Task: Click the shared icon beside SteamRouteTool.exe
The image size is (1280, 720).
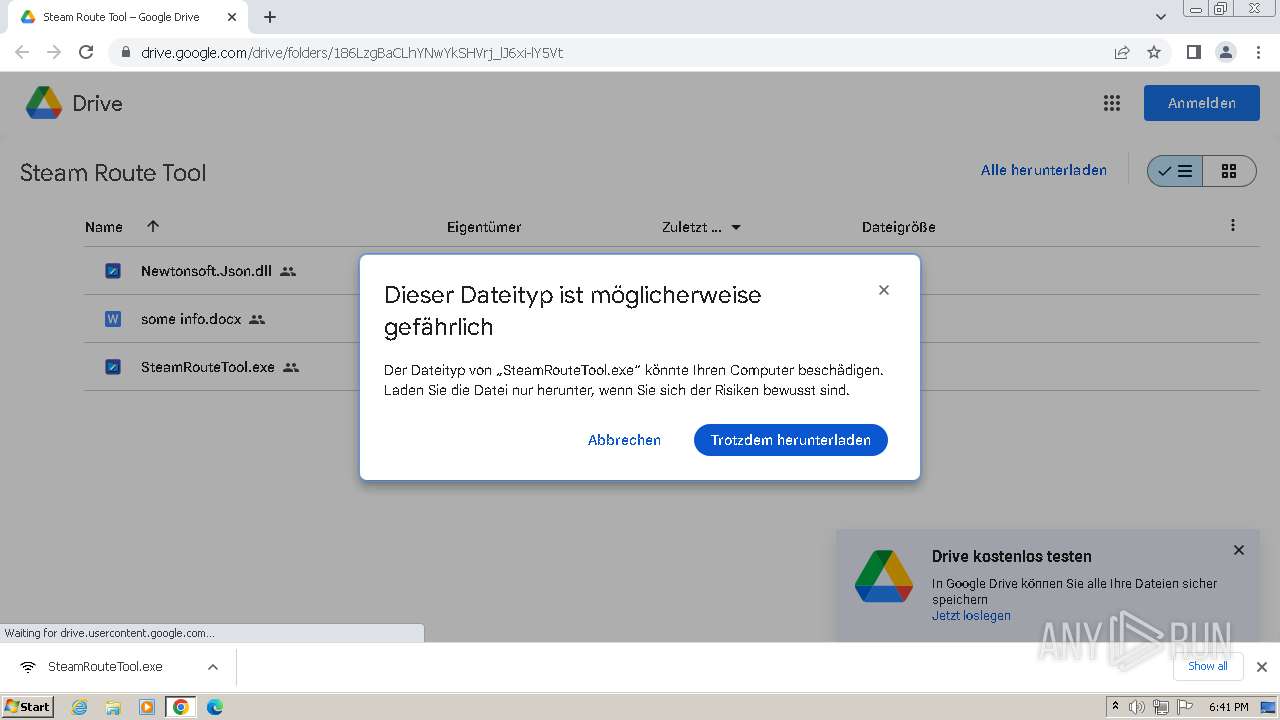Action: point(291,367)
